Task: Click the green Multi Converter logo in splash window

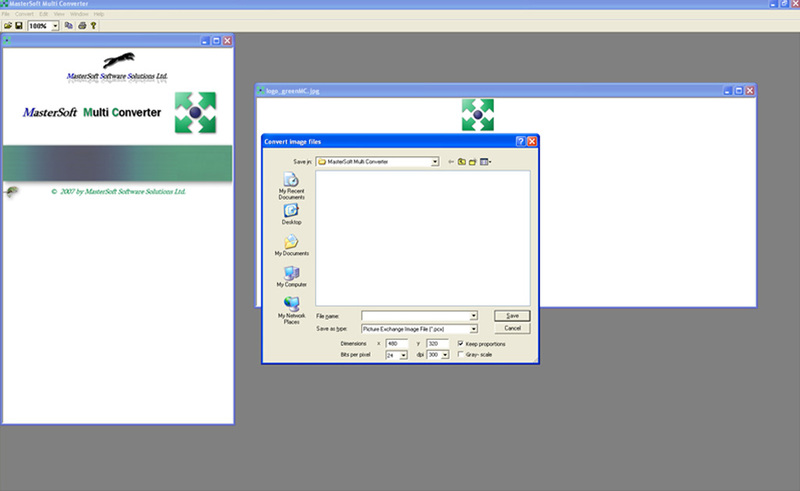Action: [195, 112]
